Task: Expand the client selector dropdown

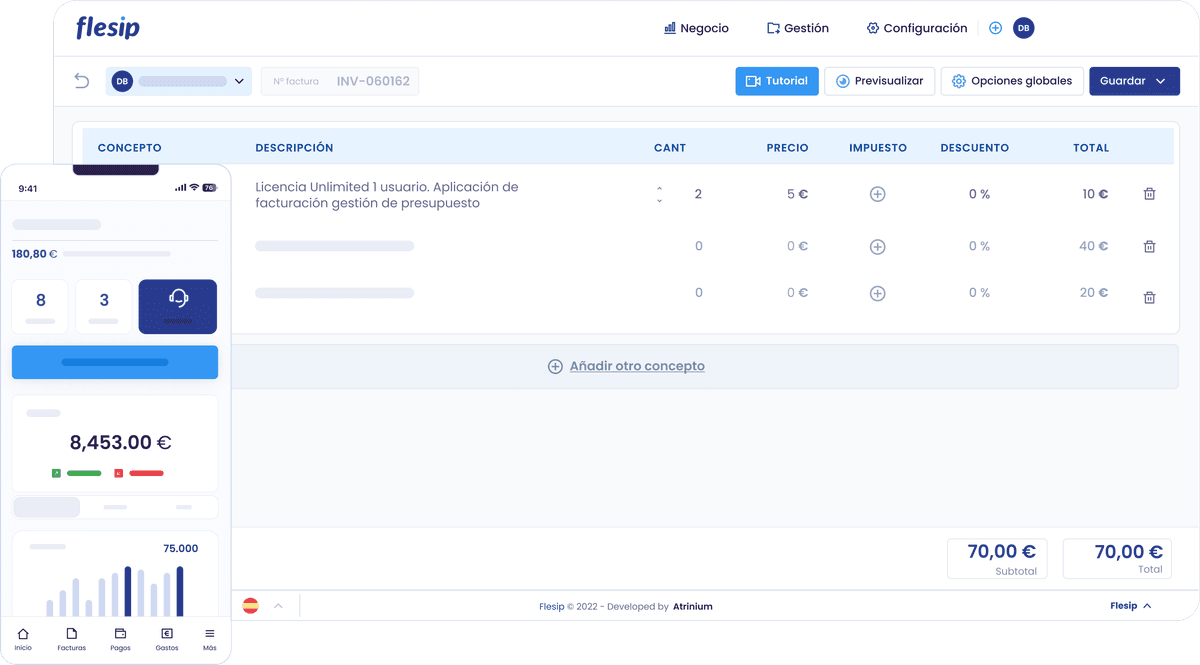Action: click(x=239, y=81)
